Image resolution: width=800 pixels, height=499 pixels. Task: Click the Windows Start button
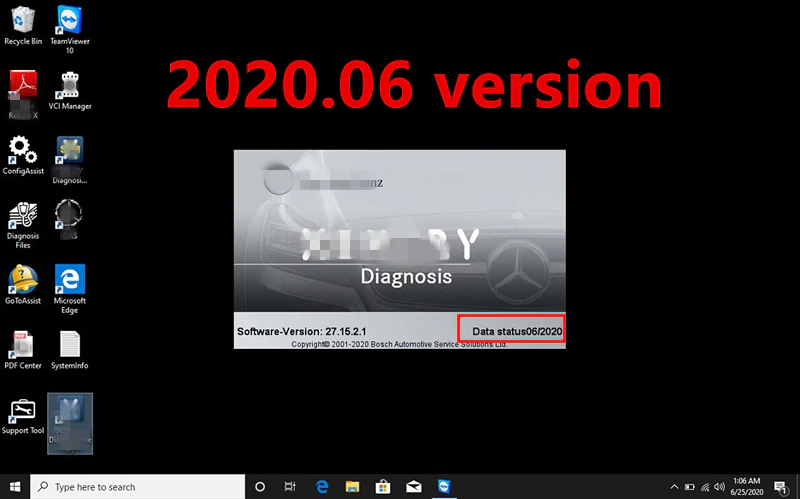click(x=14, y=487)
